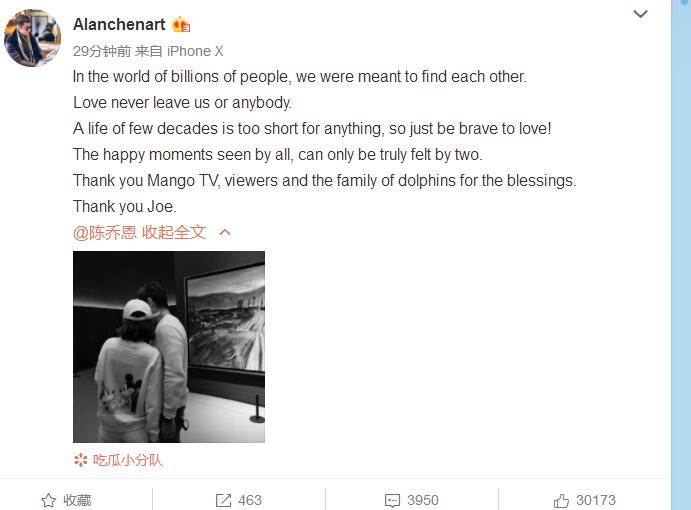Collapse the post with the upward caret
The image size is (691, 510).
point(225,232)
